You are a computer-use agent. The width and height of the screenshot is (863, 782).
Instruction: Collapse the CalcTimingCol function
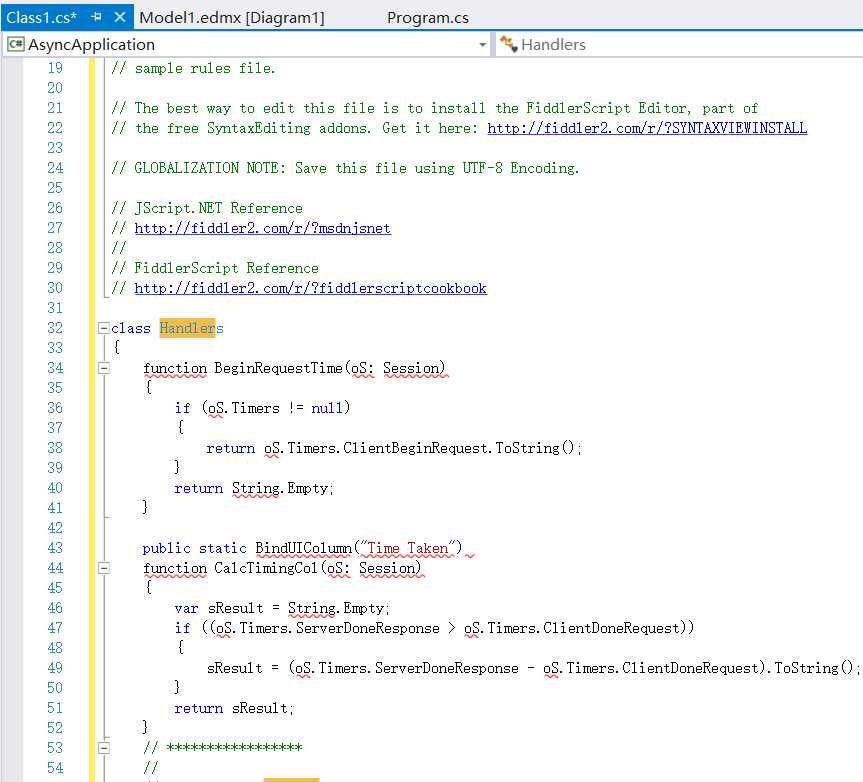[103, 568]
